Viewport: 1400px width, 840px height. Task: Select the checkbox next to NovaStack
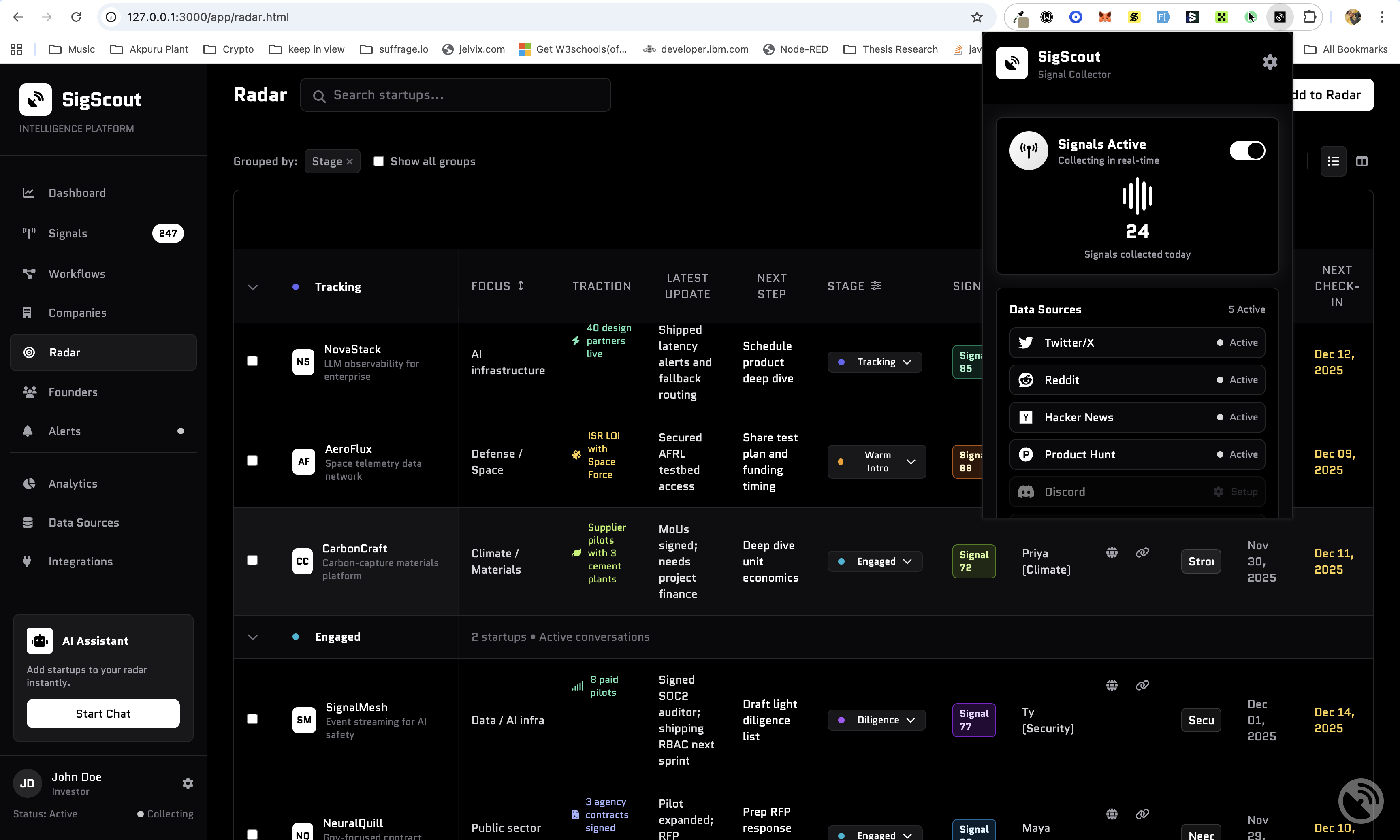252,360
